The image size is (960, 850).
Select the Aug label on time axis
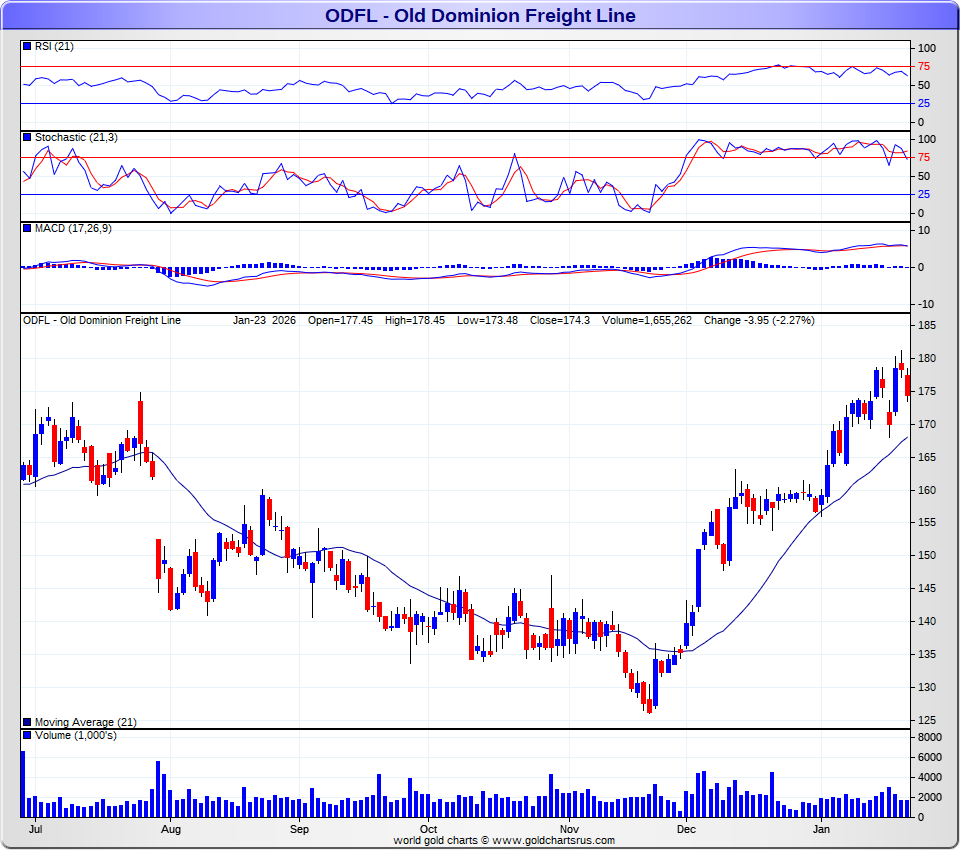pyautogui.click(x=171, y=830)
